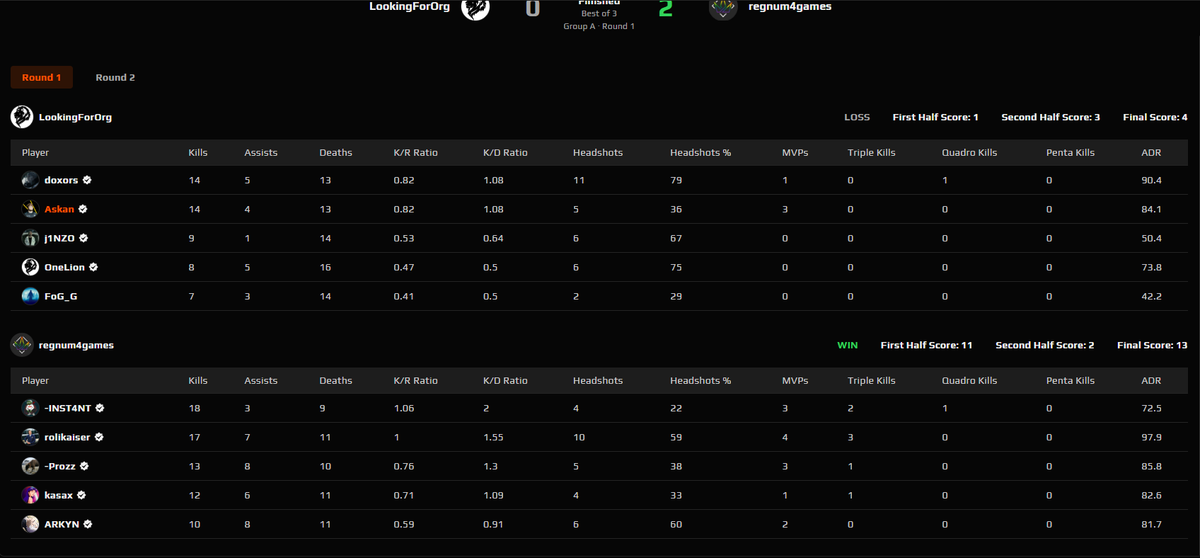This screenshot has height=558, width=1200.
Task: Click verified badge next to ARKYN
Action: point(88,524)
